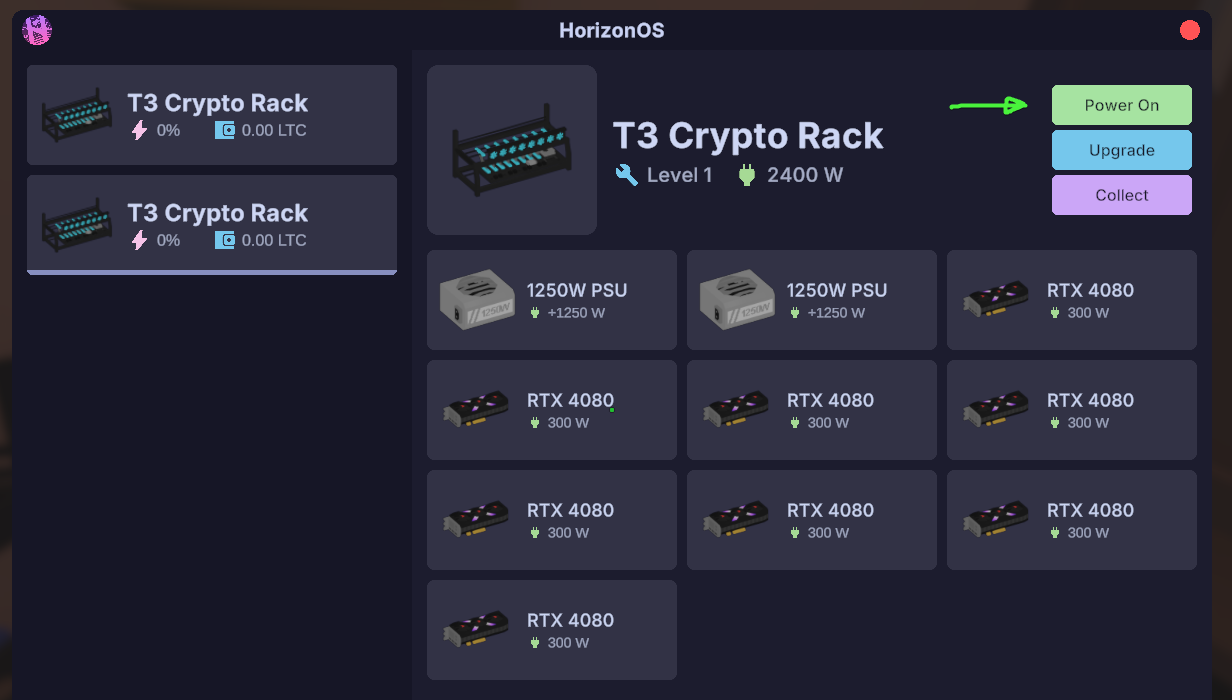Select the lone RTX 4080 card in the bottom row
Viewport: 1232px width, 700px height.
point(551,630)
